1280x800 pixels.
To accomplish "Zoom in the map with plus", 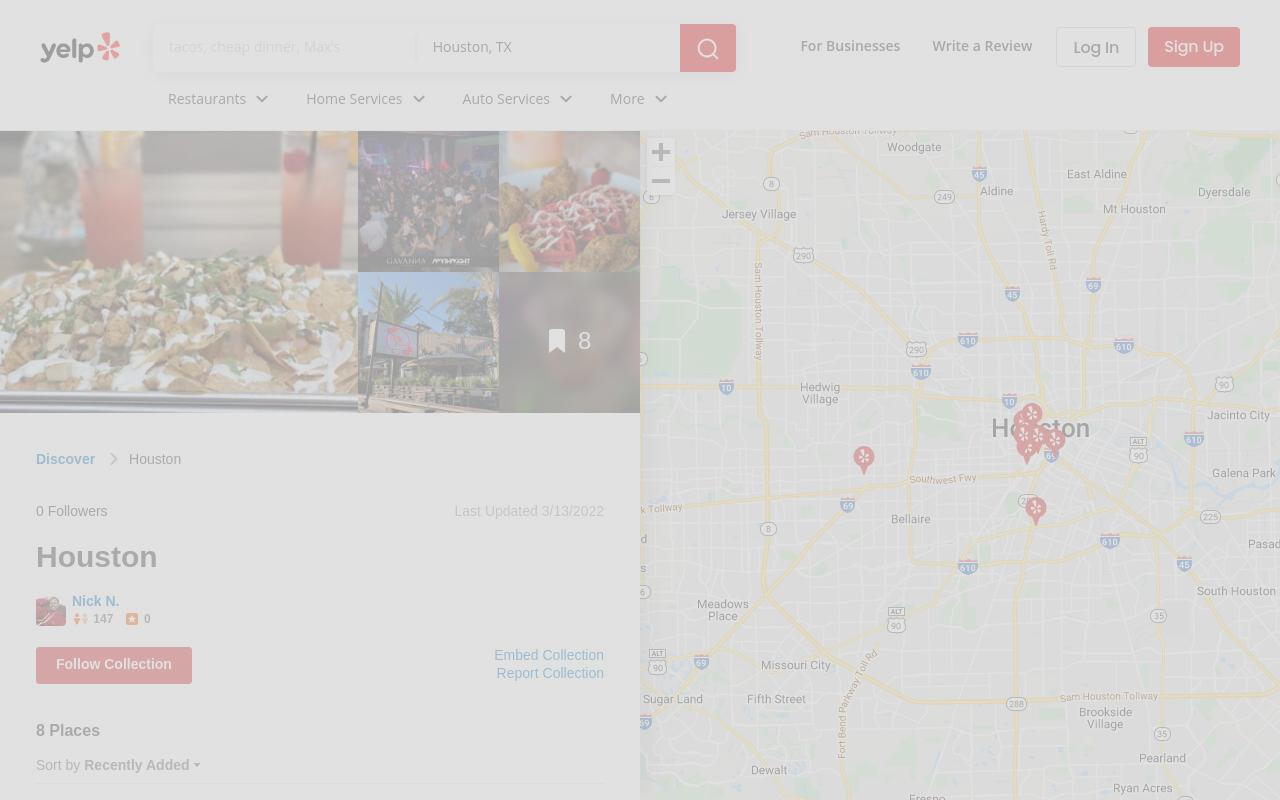I will tap(661, 152).
